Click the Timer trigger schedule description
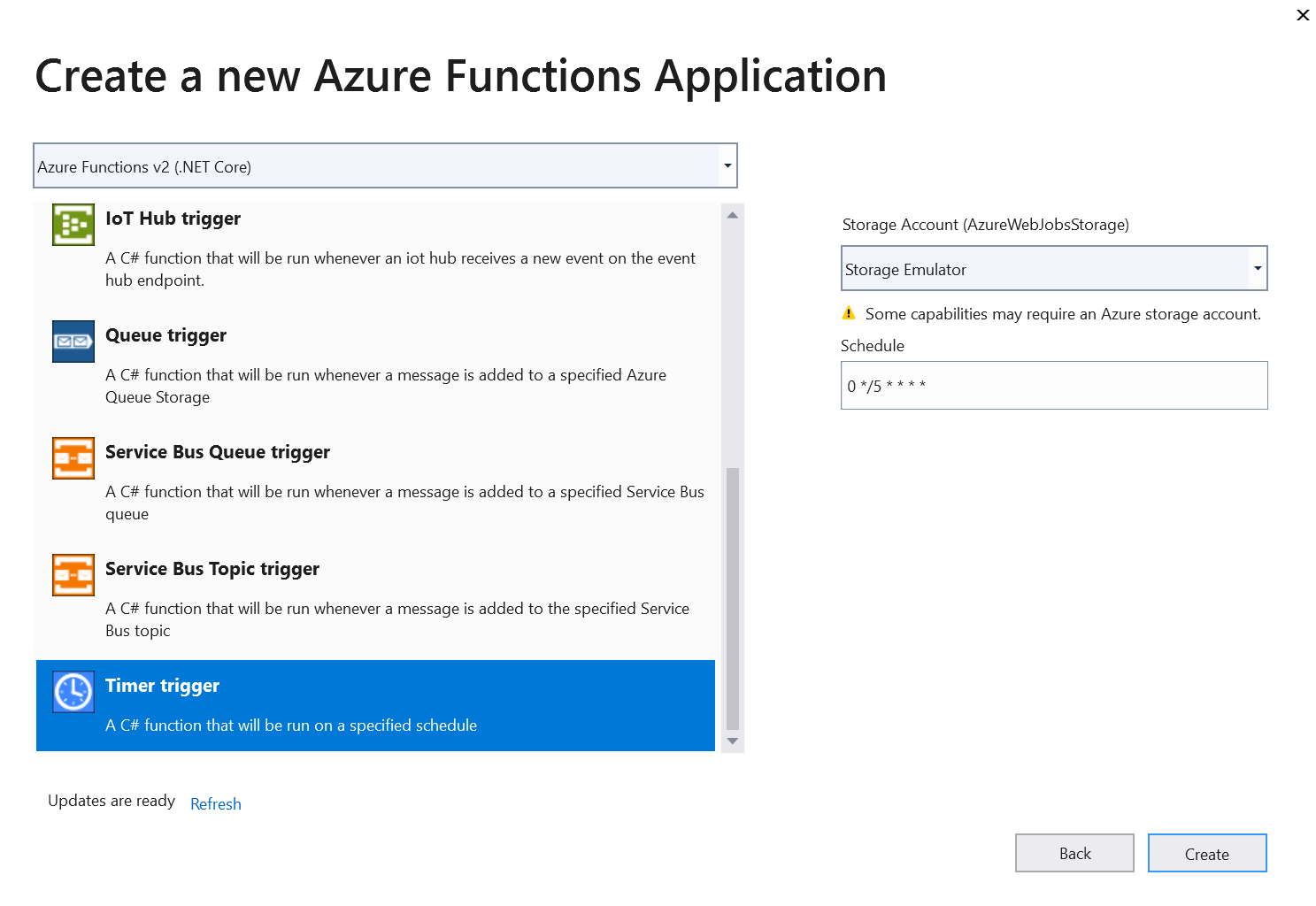This screenshot has width=1316, height=906. point(291,726)
